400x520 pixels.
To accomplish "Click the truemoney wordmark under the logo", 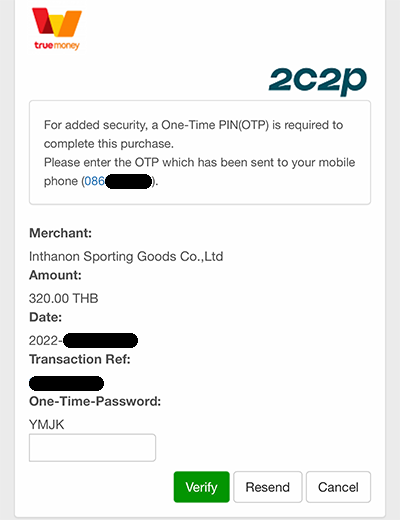I will point(57,45).
